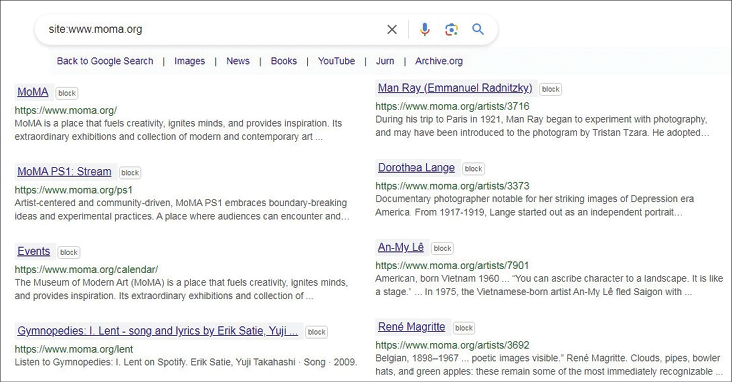This screenshot has width=732, height=382.
Task: Open the Books search link
Action: pyautogui.click(x=284, y=61)
